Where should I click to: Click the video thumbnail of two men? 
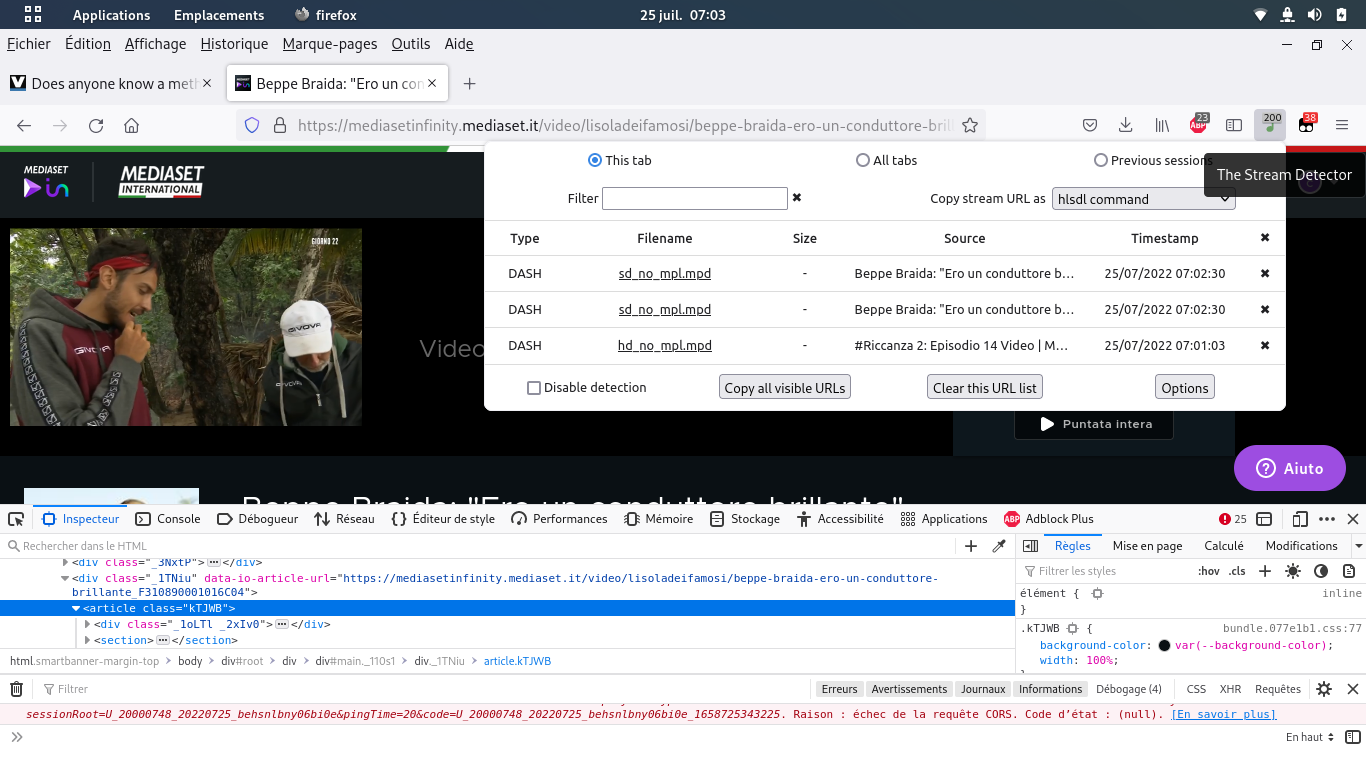[186, 327]
